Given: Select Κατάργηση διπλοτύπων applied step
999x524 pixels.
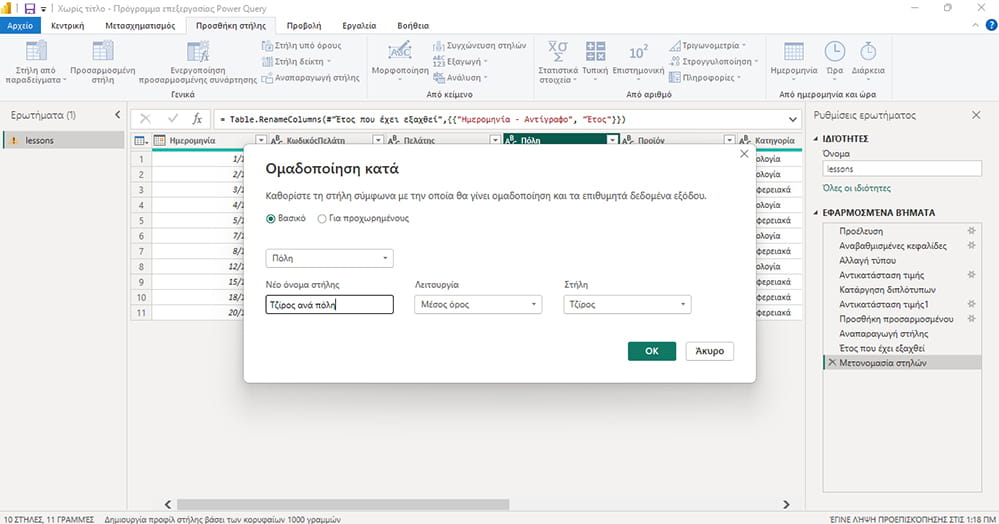Looking at the screenshot, I should (x=887, y=289).
